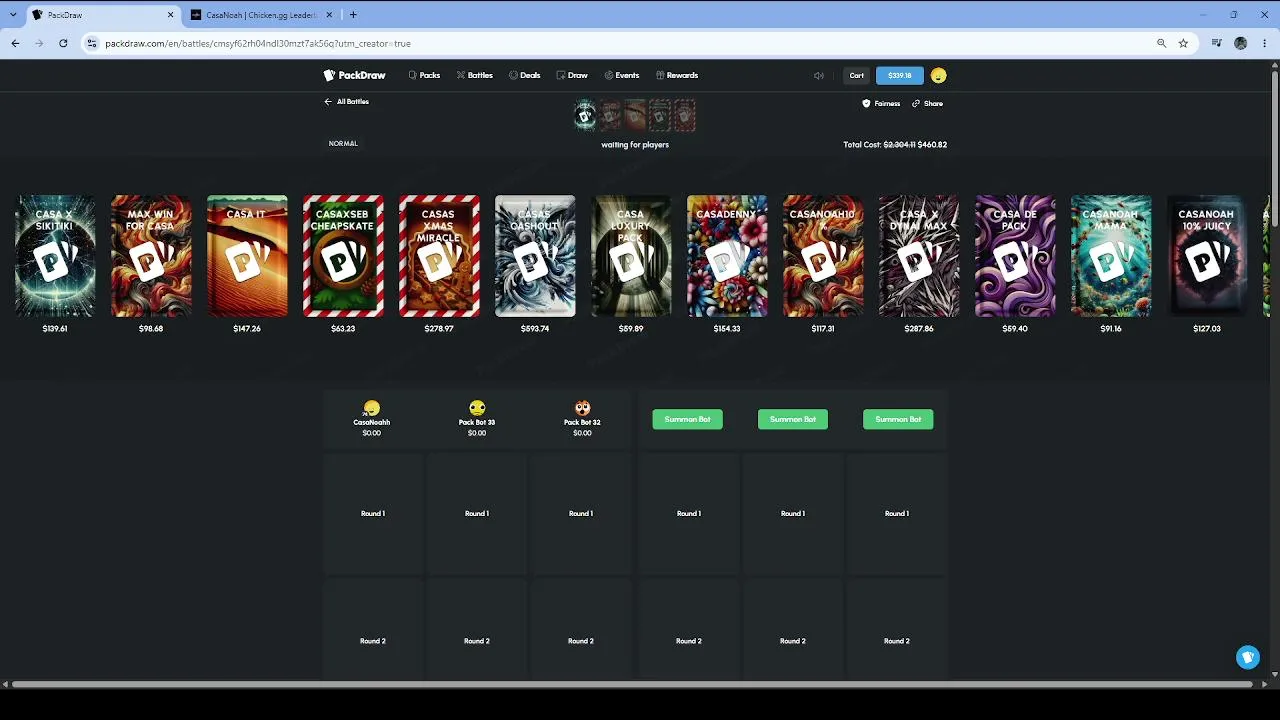Open the Cart
The height and width of the screenshot is (720, 1280).
(x=857, y=75)
